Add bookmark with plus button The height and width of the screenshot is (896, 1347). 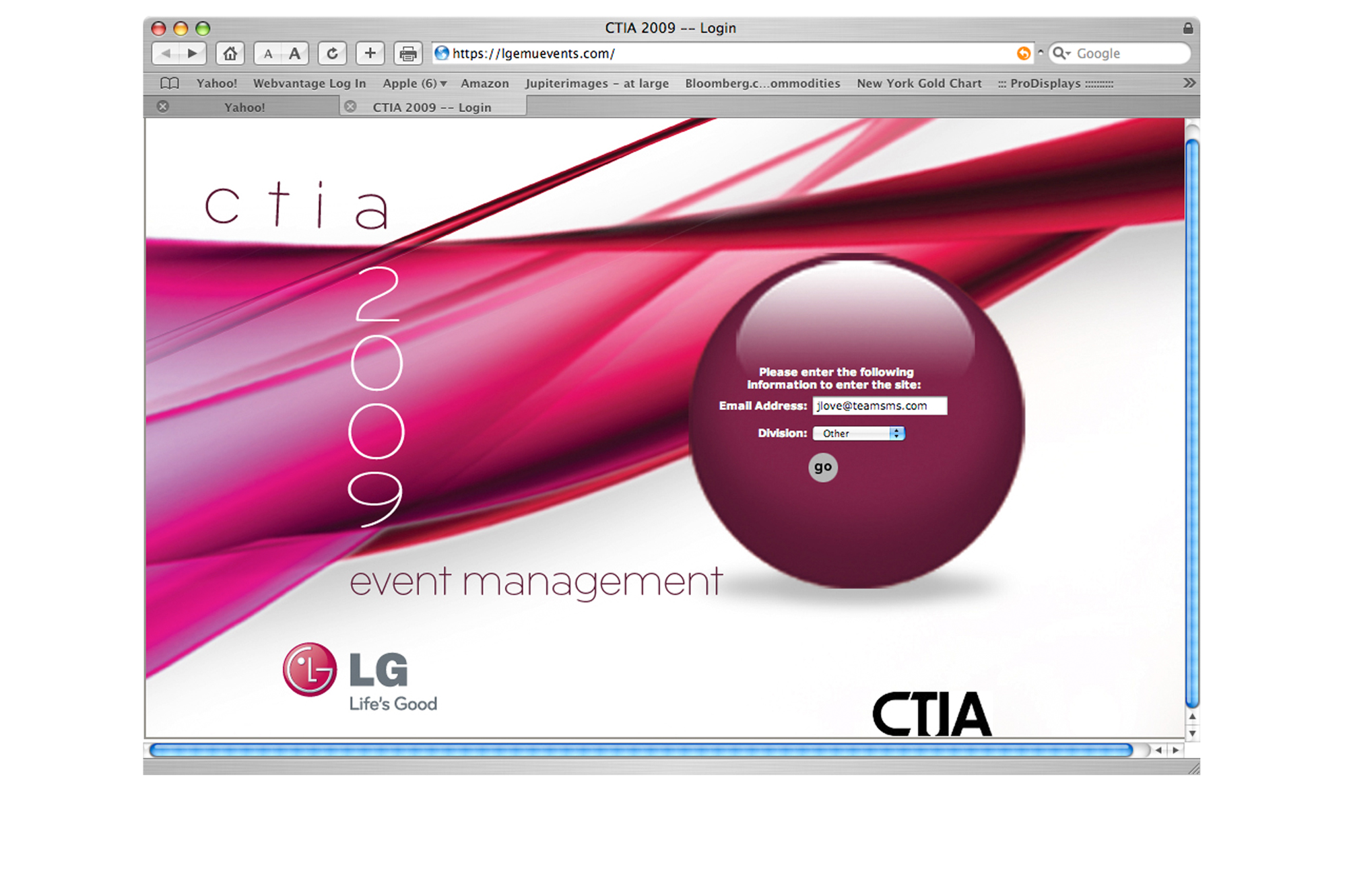370,53
